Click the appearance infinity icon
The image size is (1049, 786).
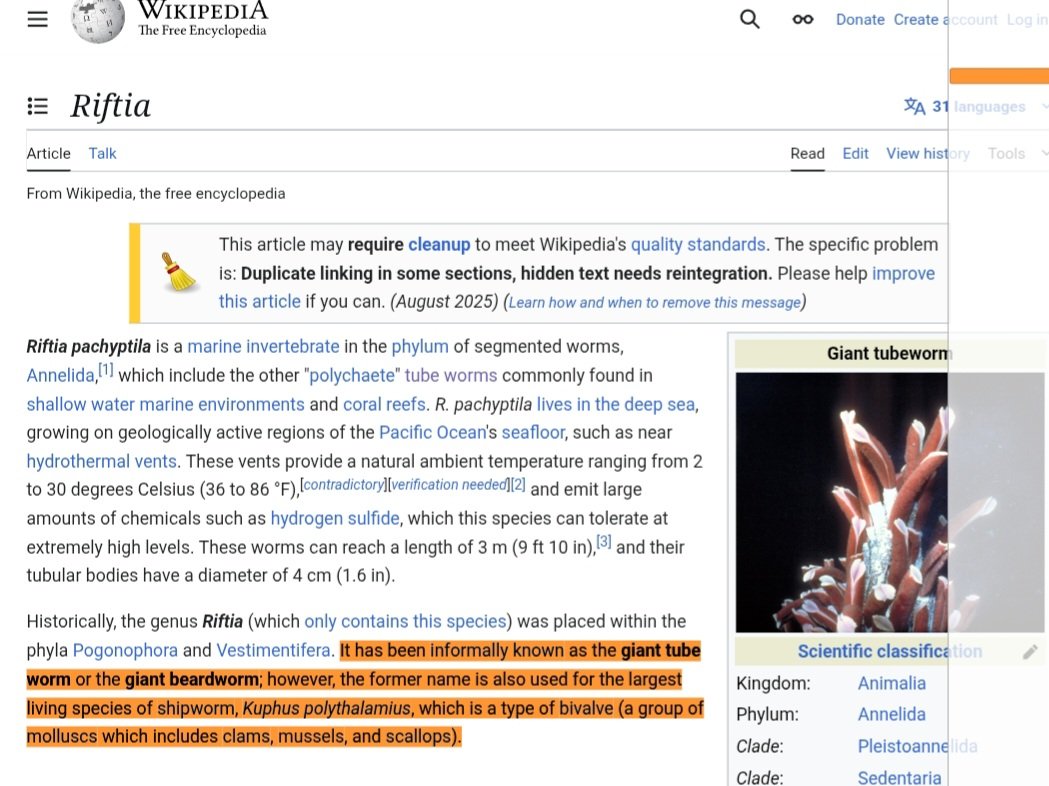[802, 19]
